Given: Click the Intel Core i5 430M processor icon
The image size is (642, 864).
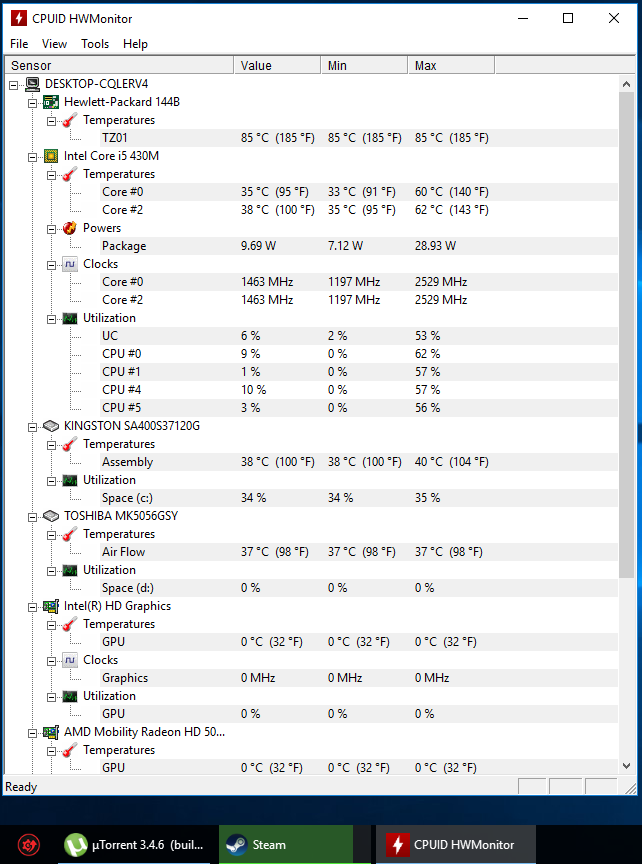Looking at the screenshot, I should [x=51, y=156].
